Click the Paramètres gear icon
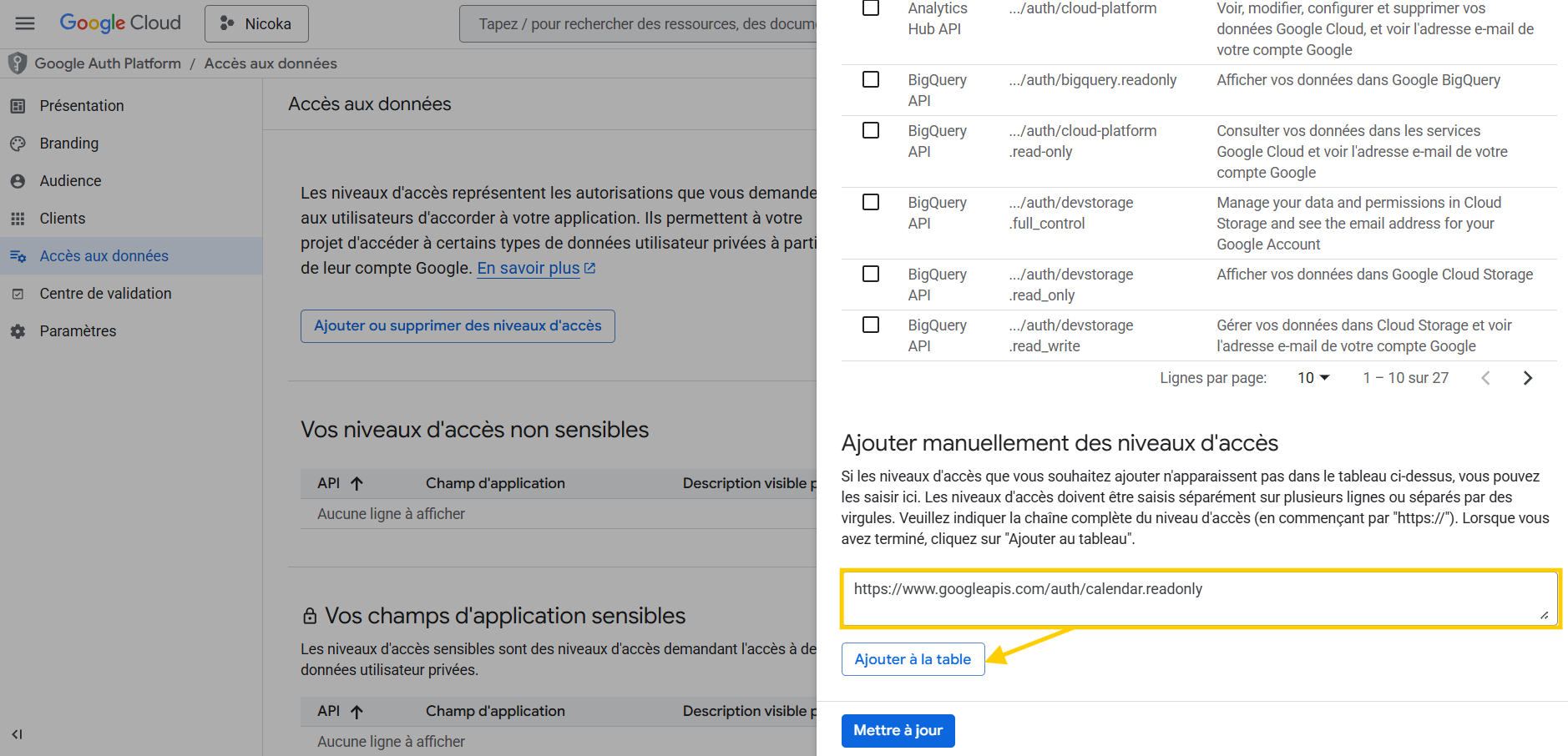1568x756 pixels. pos(18,331)
